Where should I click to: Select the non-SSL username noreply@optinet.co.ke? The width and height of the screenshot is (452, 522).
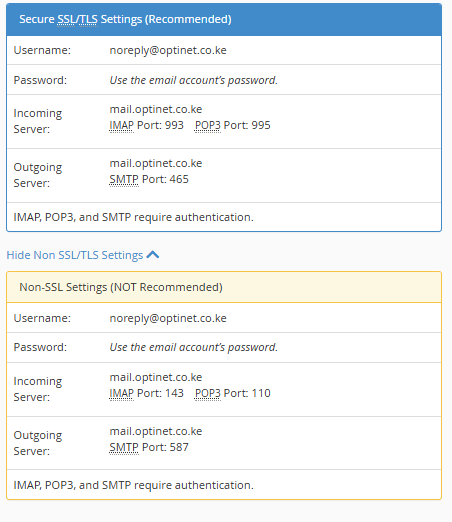(168, 318)
